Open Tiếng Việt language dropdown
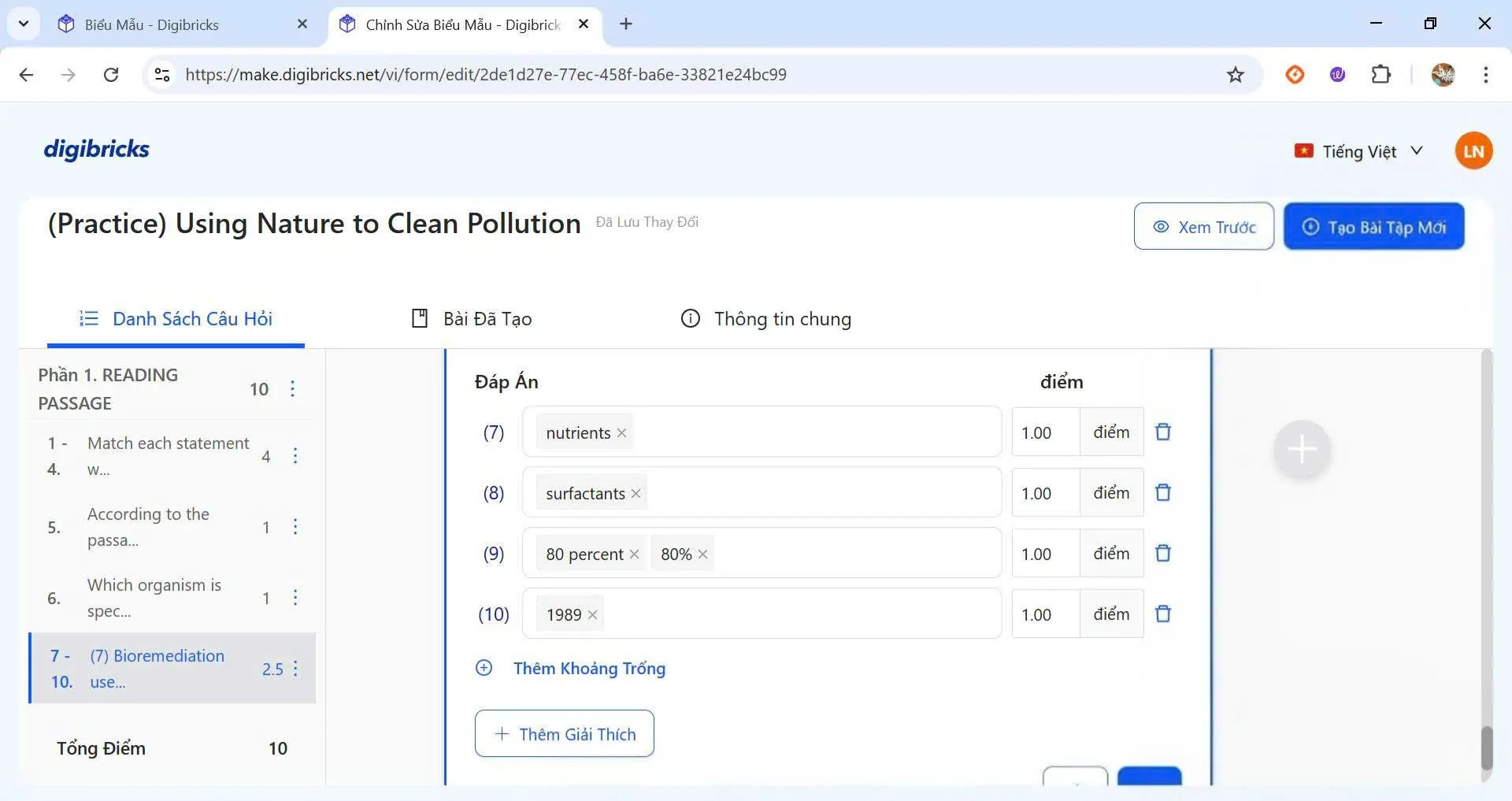The width and height of the screenshot is (1512, 801). (1358, 151)
